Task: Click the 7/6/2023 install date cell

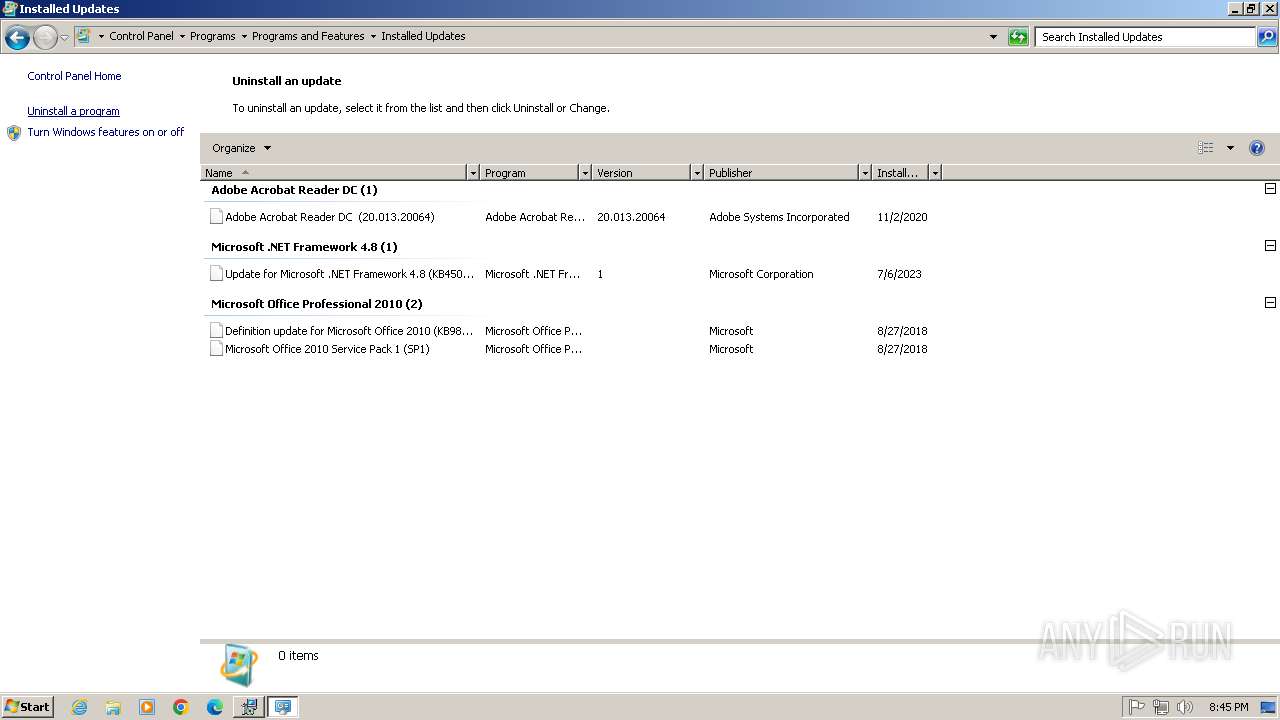Action: pyautogui.click(x=899, y=274)
